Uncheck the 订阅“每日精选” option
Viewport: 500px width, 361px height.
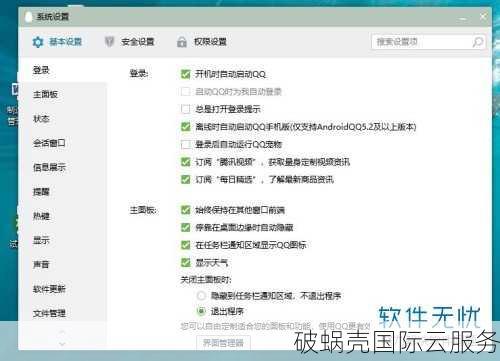tap(185, 179)
